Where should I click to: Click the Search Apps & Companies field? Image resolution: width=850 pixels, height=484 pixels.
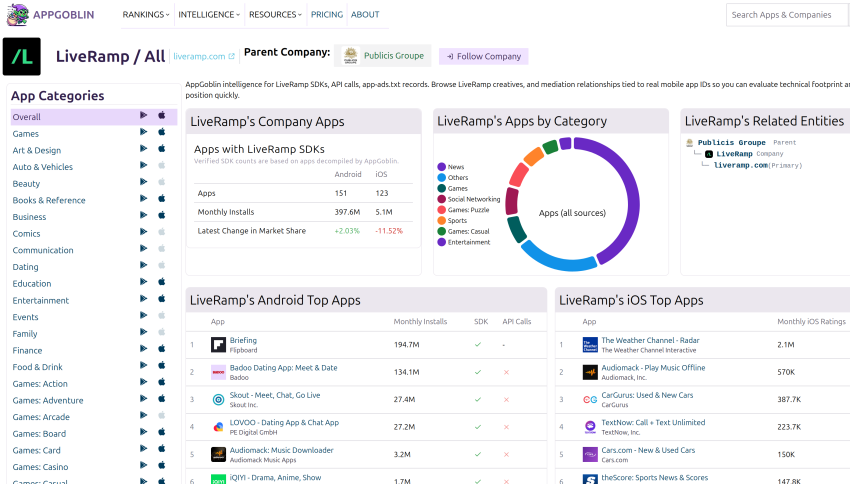788,15
